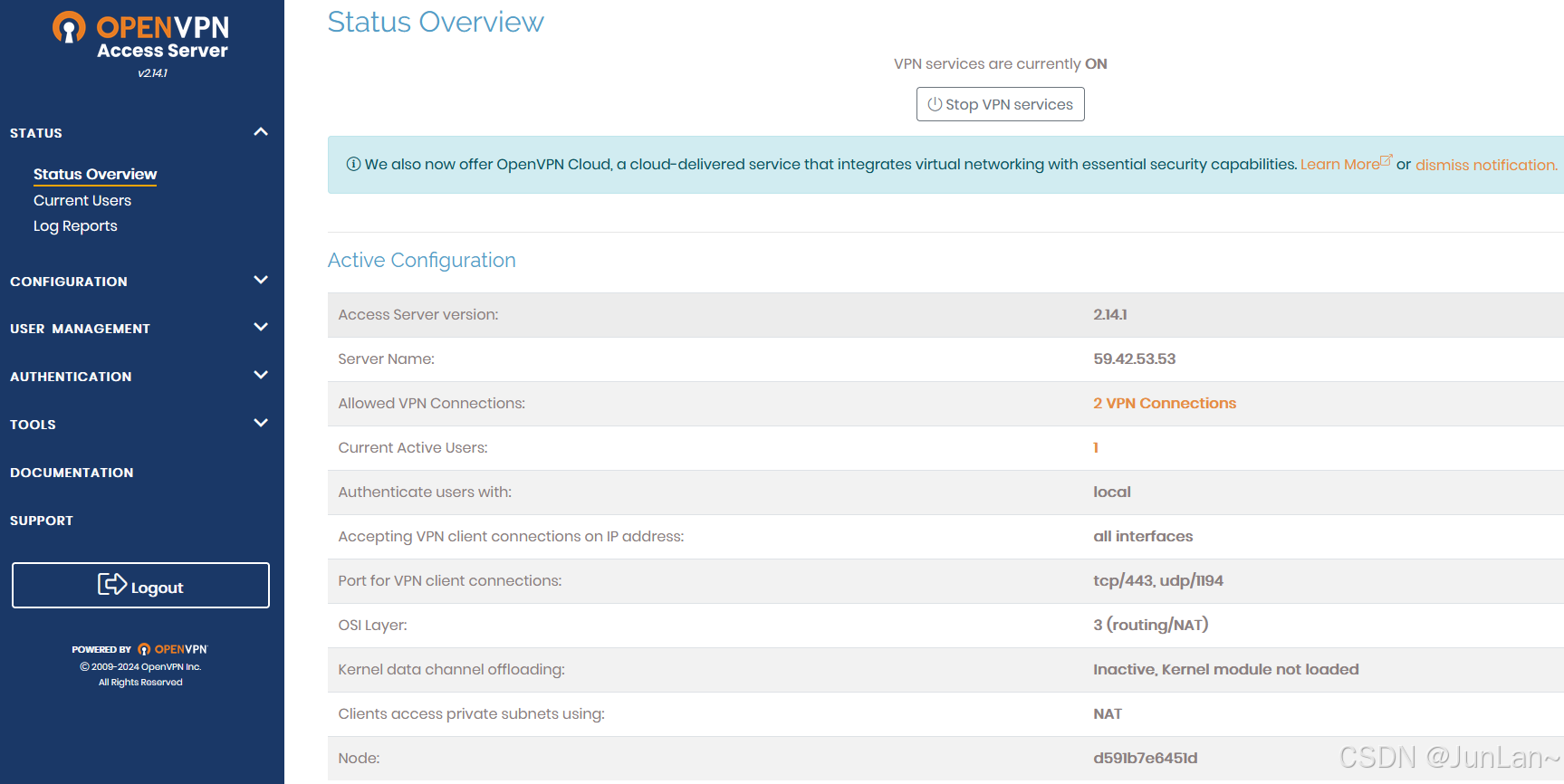Click the Stop VPN services button
The image size is (1564, 784).
pyautogui.click(x=1000, y=104)
